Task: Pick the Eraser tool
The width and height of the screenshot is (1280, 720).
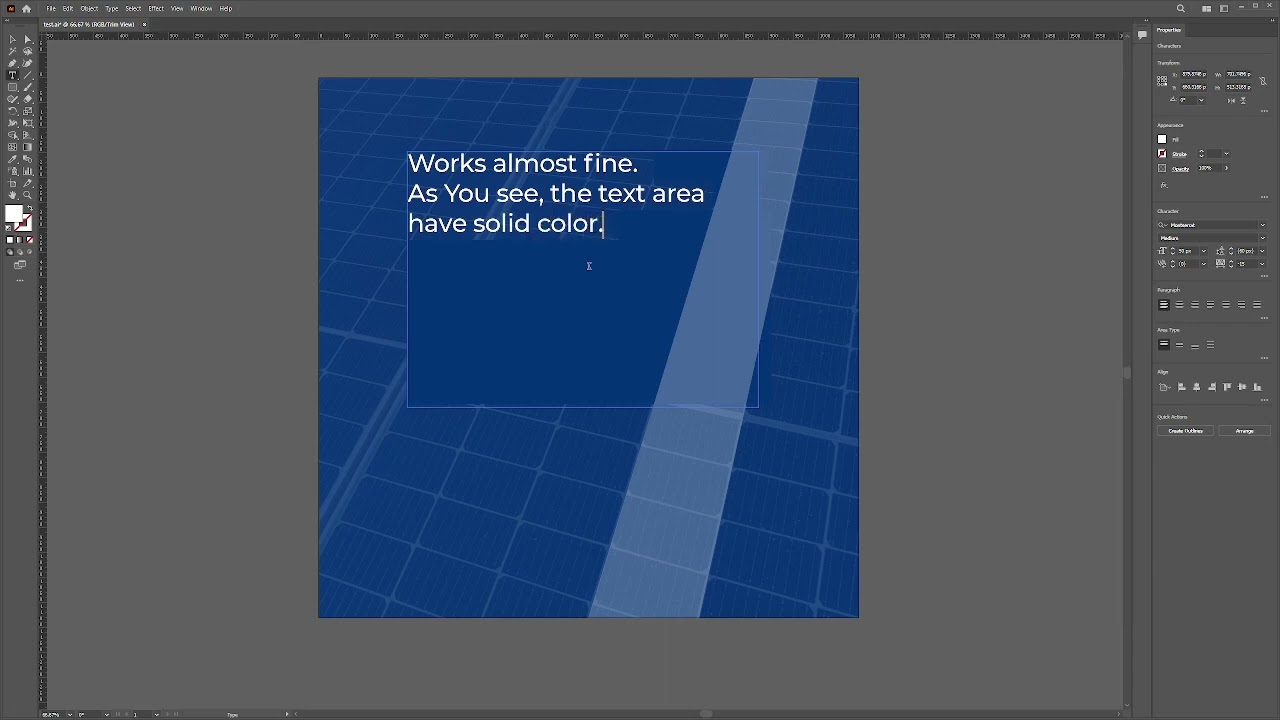Action: [27, 100]
